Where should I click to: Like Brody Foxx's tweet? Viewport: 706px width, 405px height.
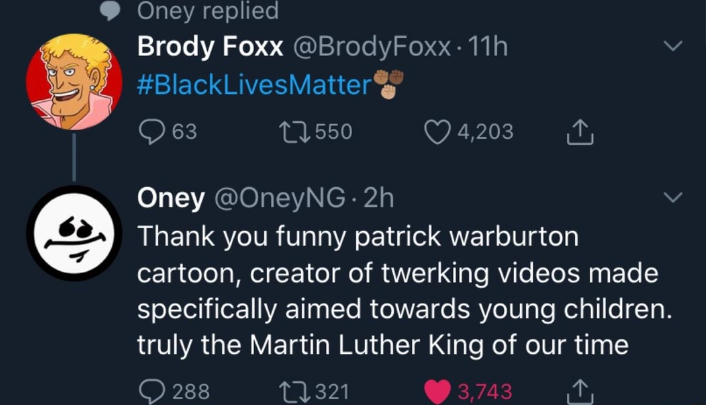point(438,132)
